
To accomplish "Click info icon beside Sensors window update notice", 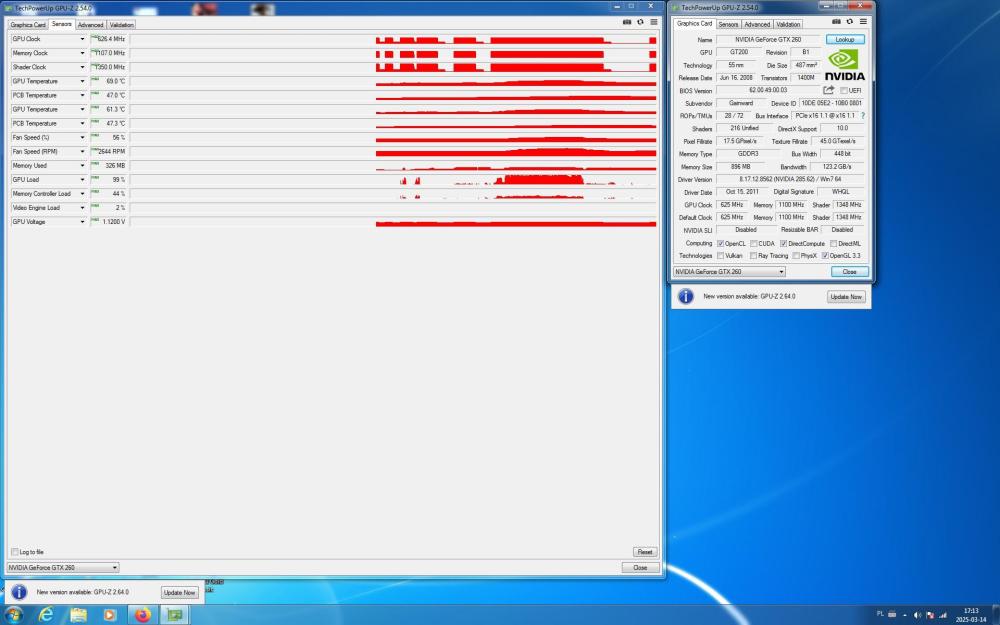I will click(x=19, y=592).
